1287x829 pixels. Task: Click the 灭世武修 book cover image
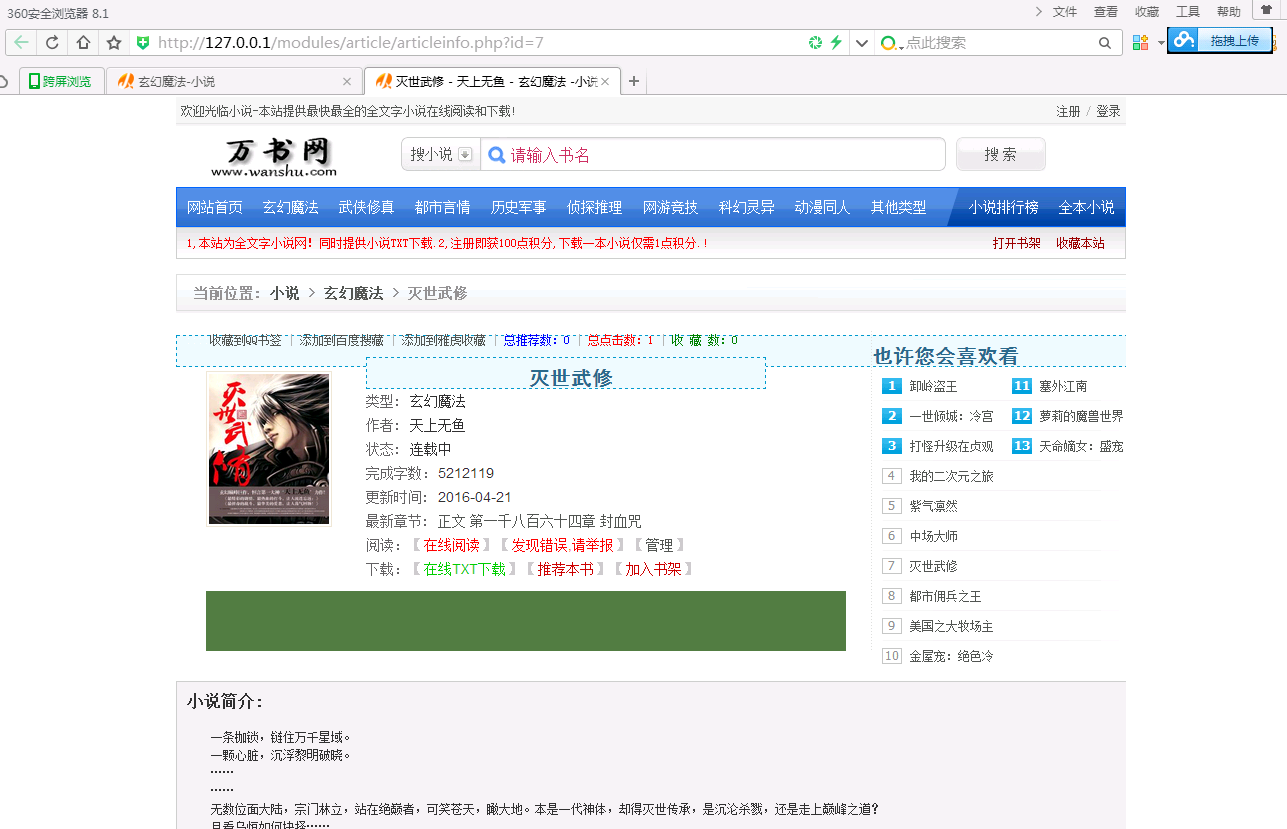click(x=269, y=449)
